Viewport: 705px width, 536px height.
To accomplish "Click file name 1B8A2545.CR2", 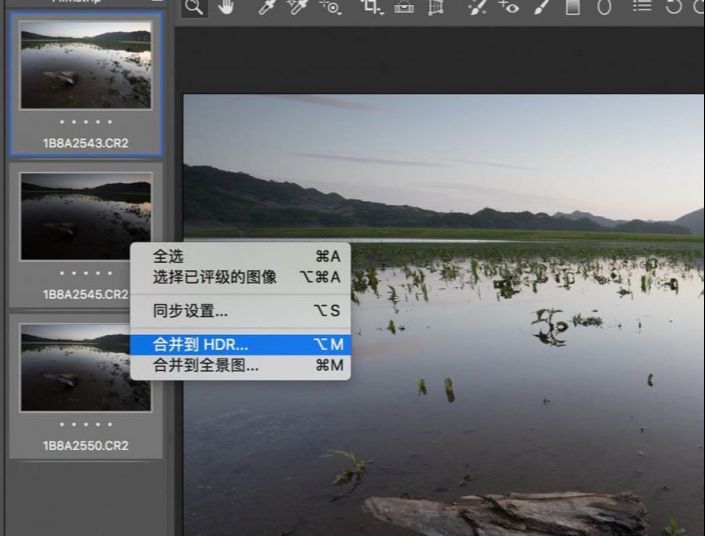I will pos(85,294).
